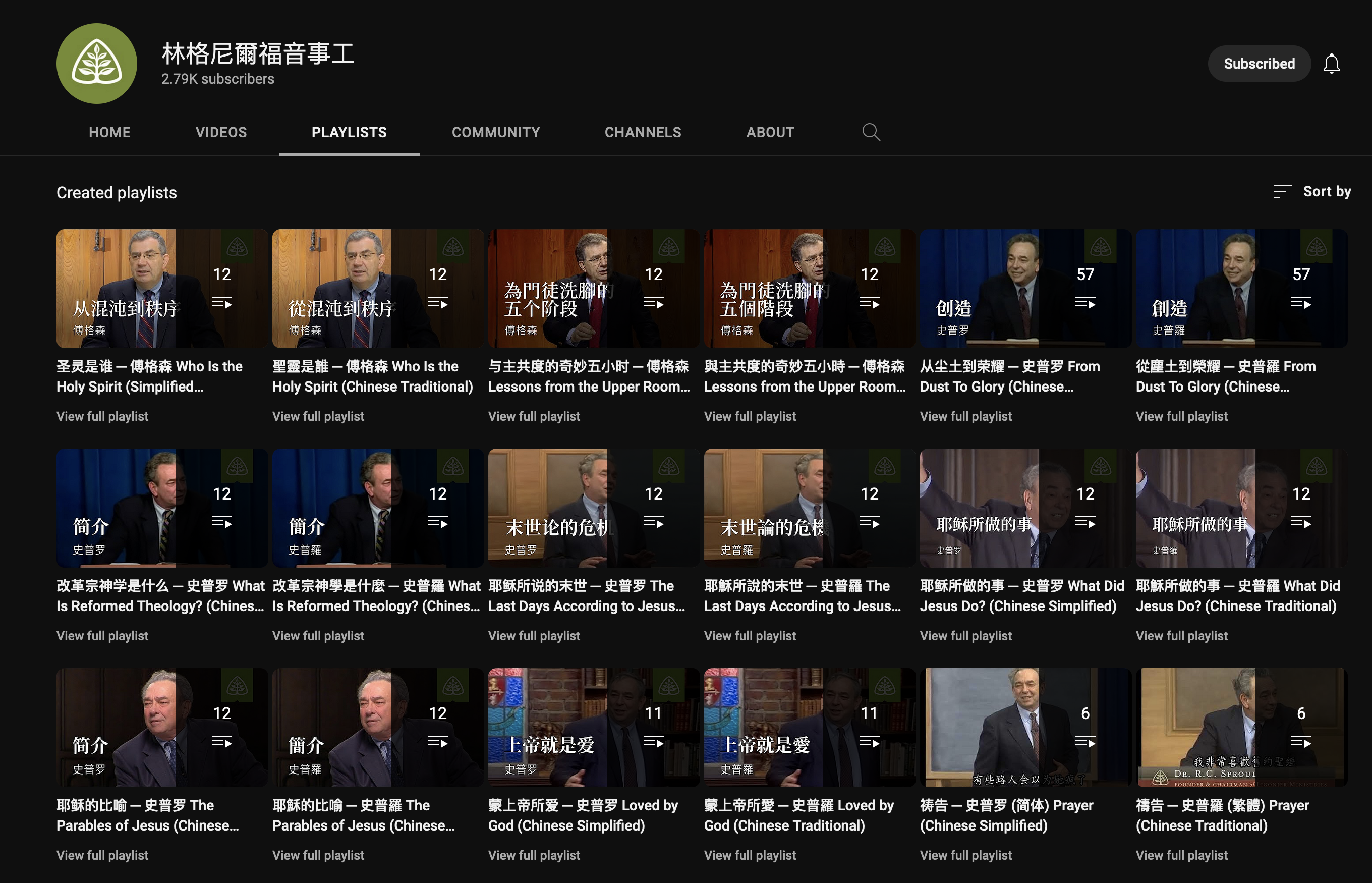1372x883 pixels.
Task: View full playlist for 禱告 Chinese Traditional
Action: click(1182, 856)
